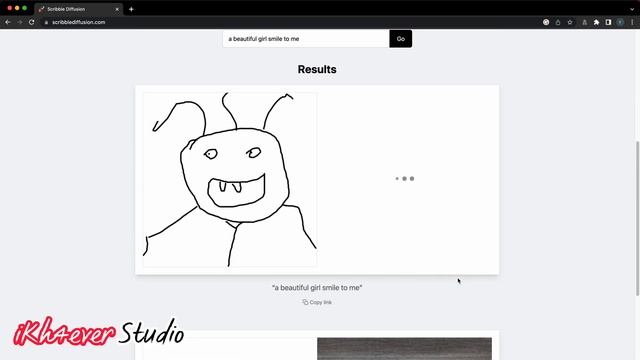This screenshot has height=360, width=640.
Task: Click the Results heading
Action: [317, 69]
